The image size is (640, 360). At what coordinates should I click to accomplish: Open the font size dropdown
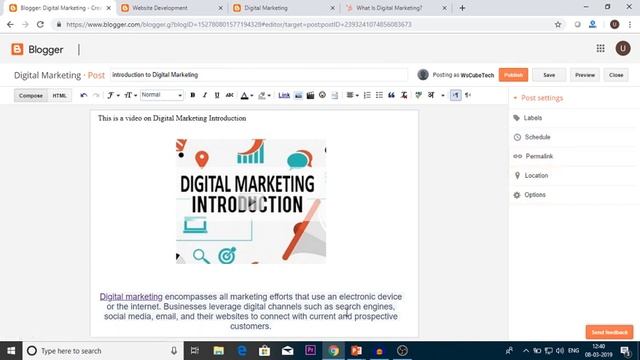(131, 95)
